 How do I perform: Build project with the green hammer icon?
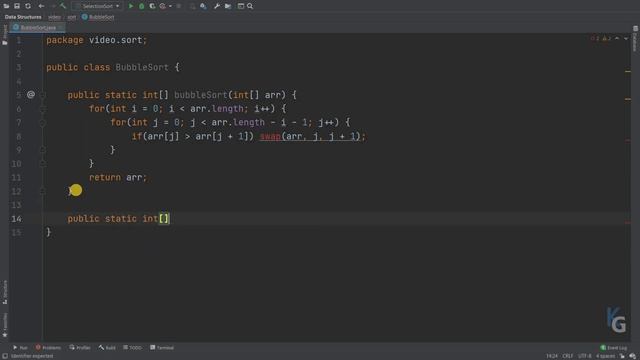pyautogui.click(x=63, y=6)
